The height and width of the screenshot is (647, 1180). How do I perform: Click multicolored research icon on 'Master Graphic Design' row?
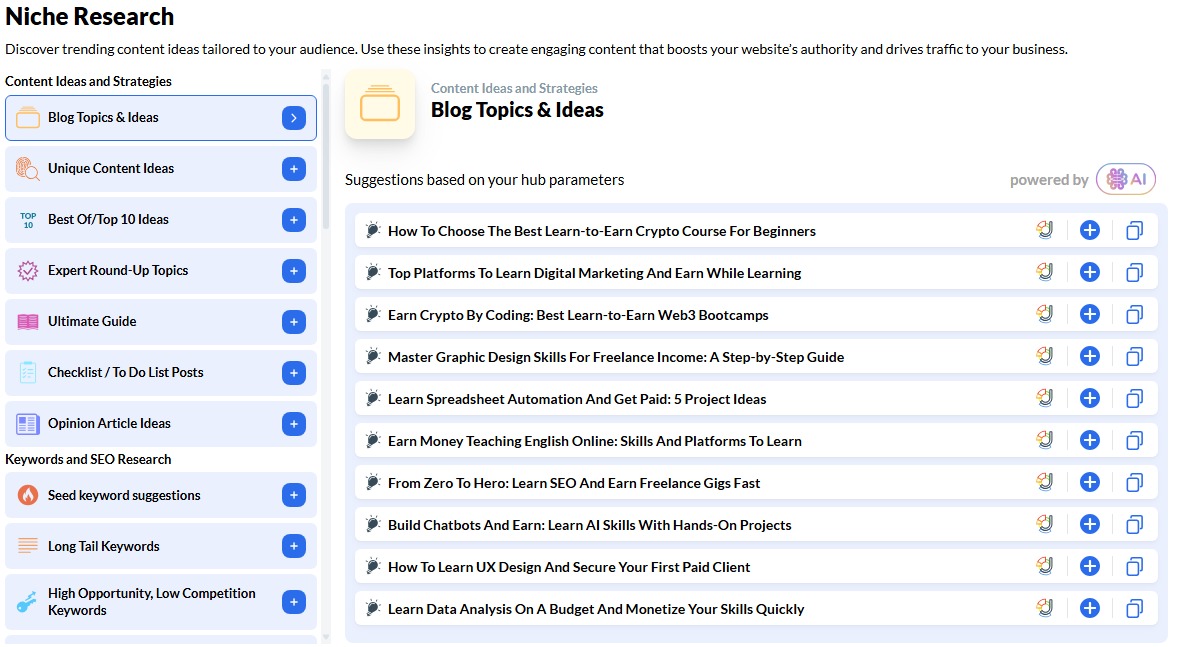pos(1045,356)
